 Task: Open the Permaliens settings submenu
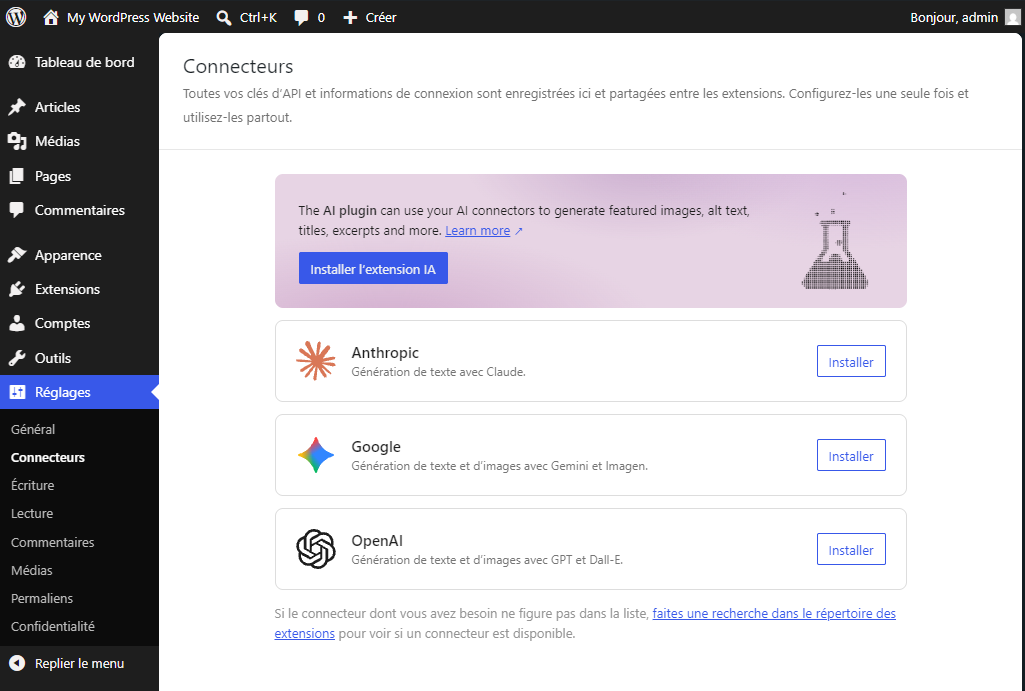pyautogui.click(x=42, y=598)
